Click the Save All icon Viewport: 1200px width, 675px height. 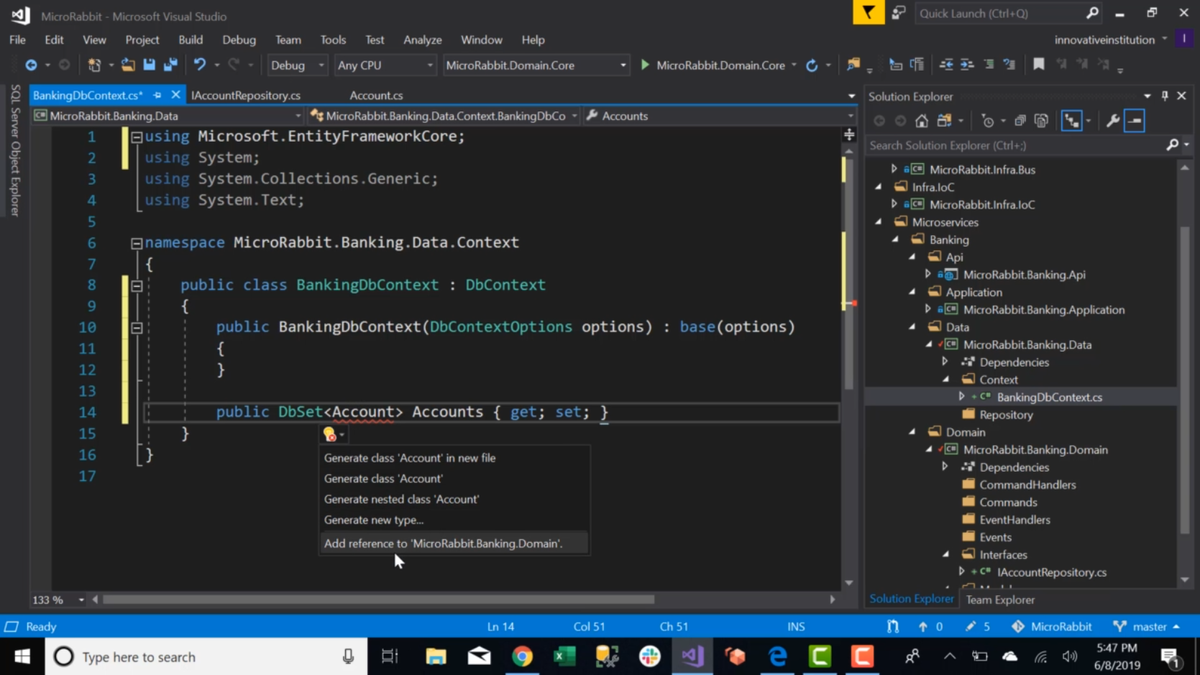click(x=170, y=65)
